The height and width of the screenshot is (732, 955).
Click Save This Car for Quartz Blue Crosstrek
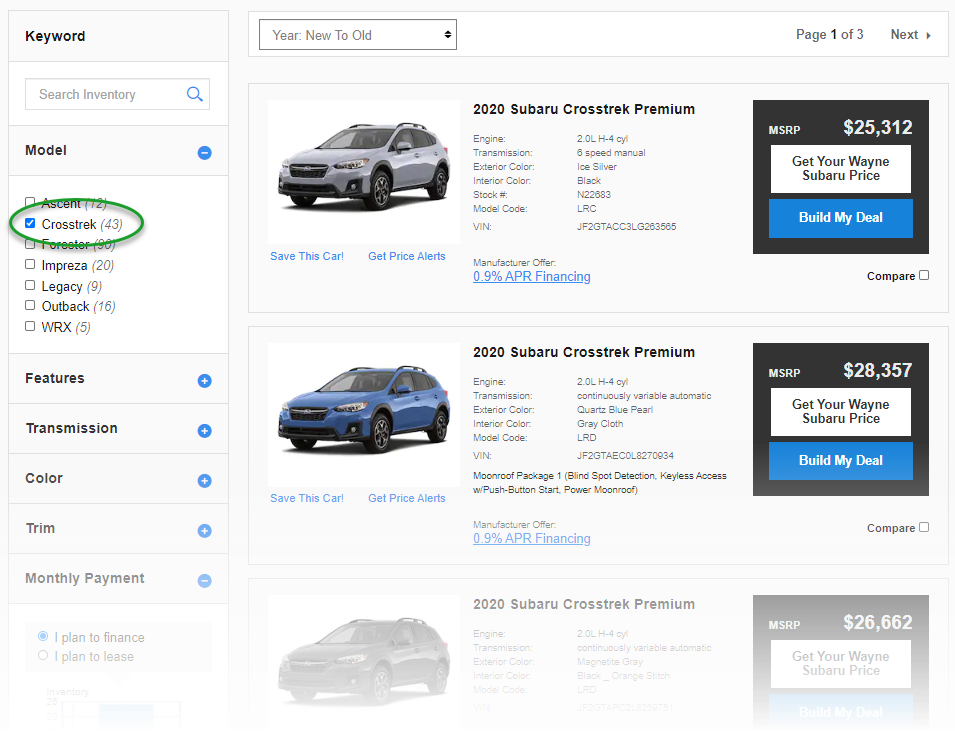coord(307,498)
